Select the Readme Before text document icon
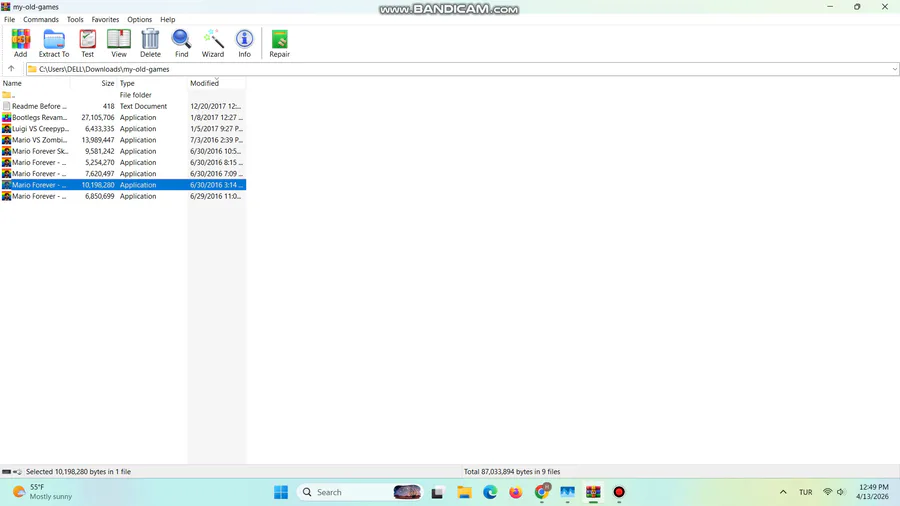The width and height of the screenshot is (900, 506). pyautogui.click(x=6, y=106)
